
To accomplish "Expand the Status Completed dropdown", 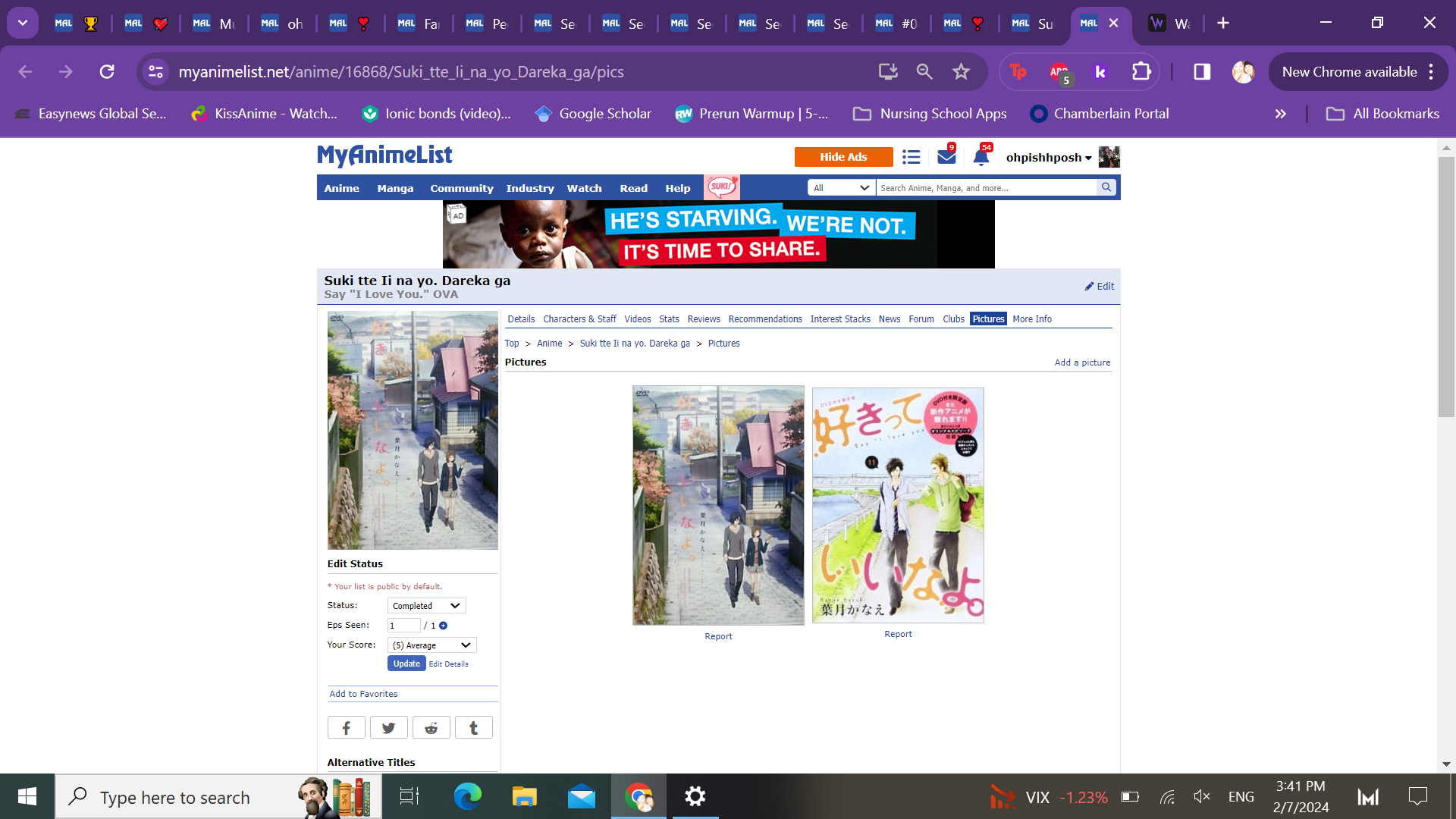I will click(x=426, y=606).
